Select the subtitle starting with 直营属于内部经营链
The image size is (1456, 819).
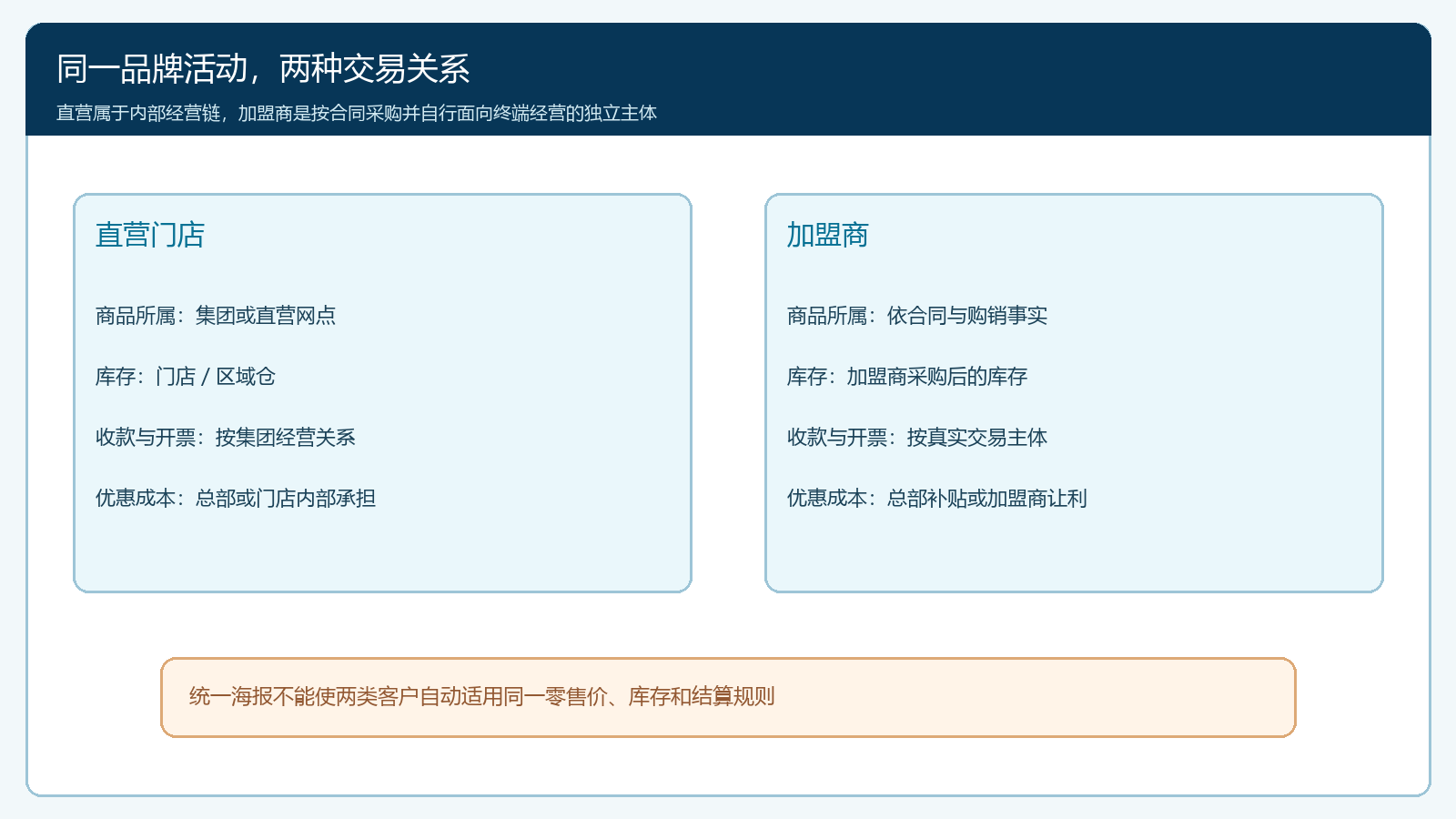(x=357, y=113)
